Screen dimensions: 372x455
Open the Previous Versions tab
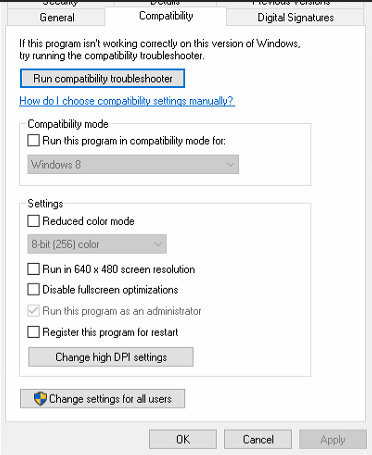coord(291,3)
